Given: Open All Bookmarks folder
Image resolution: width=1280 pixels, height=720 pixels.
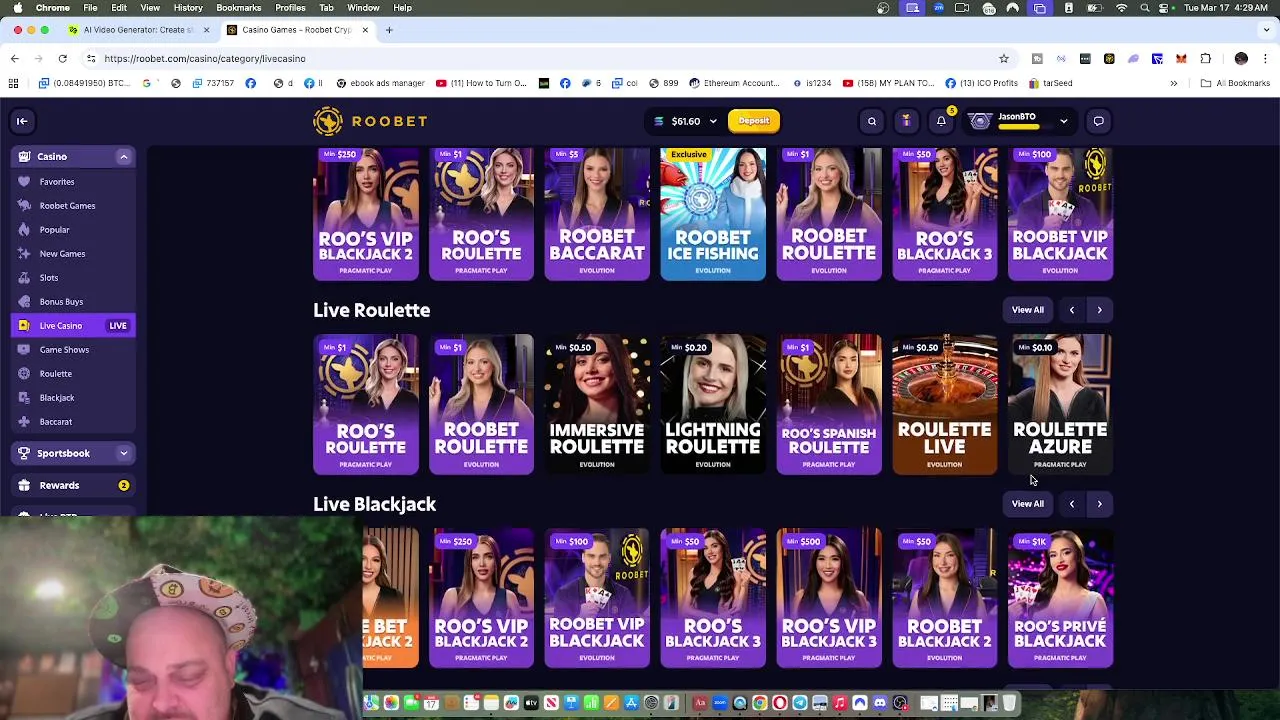Looking at the screenshot, I should click(1235, 83).
